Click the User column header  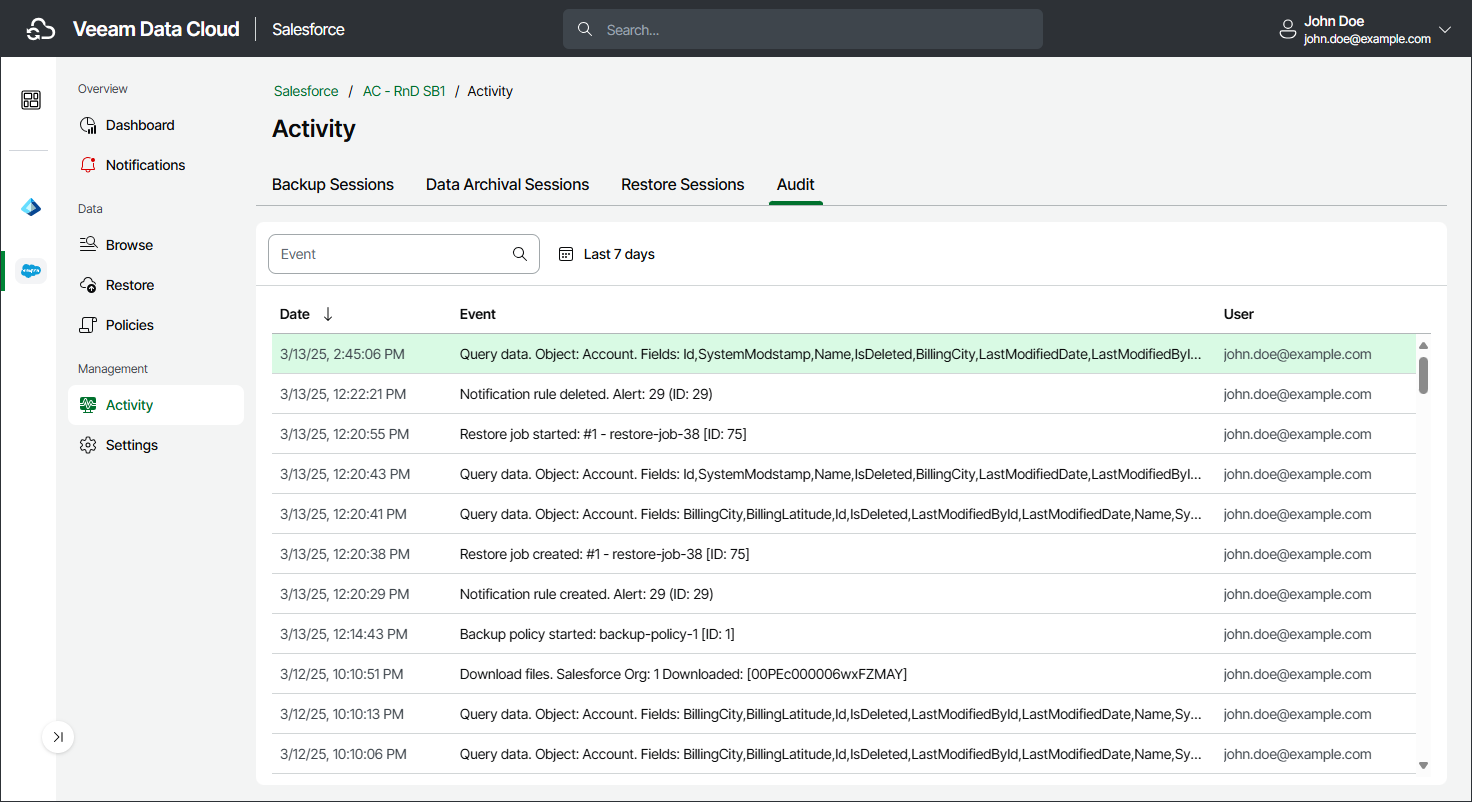coord(1239,314)
